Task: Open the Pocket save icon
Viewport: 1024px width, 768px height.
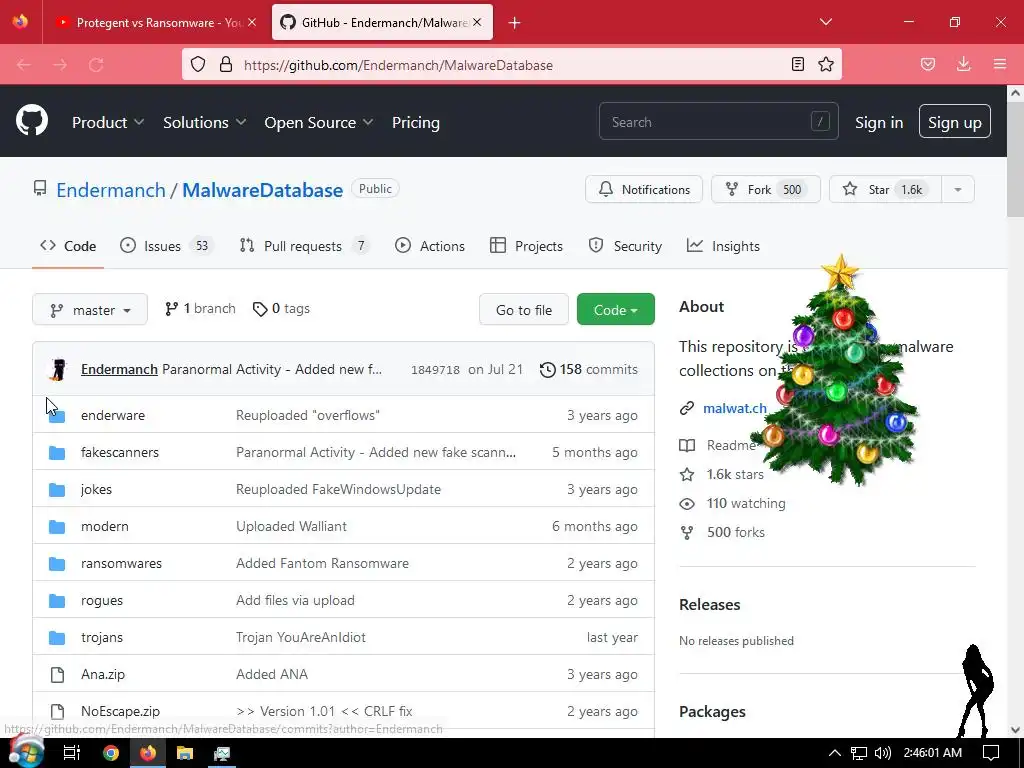Action: click(x=927, y=64)
